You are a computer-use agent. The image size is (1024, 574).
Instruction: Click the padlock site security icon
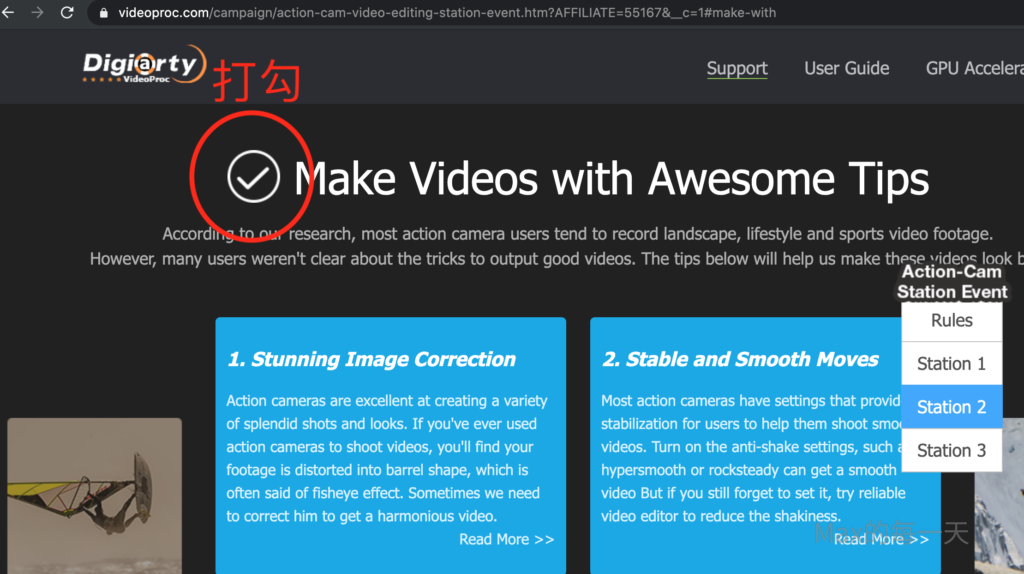103,13
